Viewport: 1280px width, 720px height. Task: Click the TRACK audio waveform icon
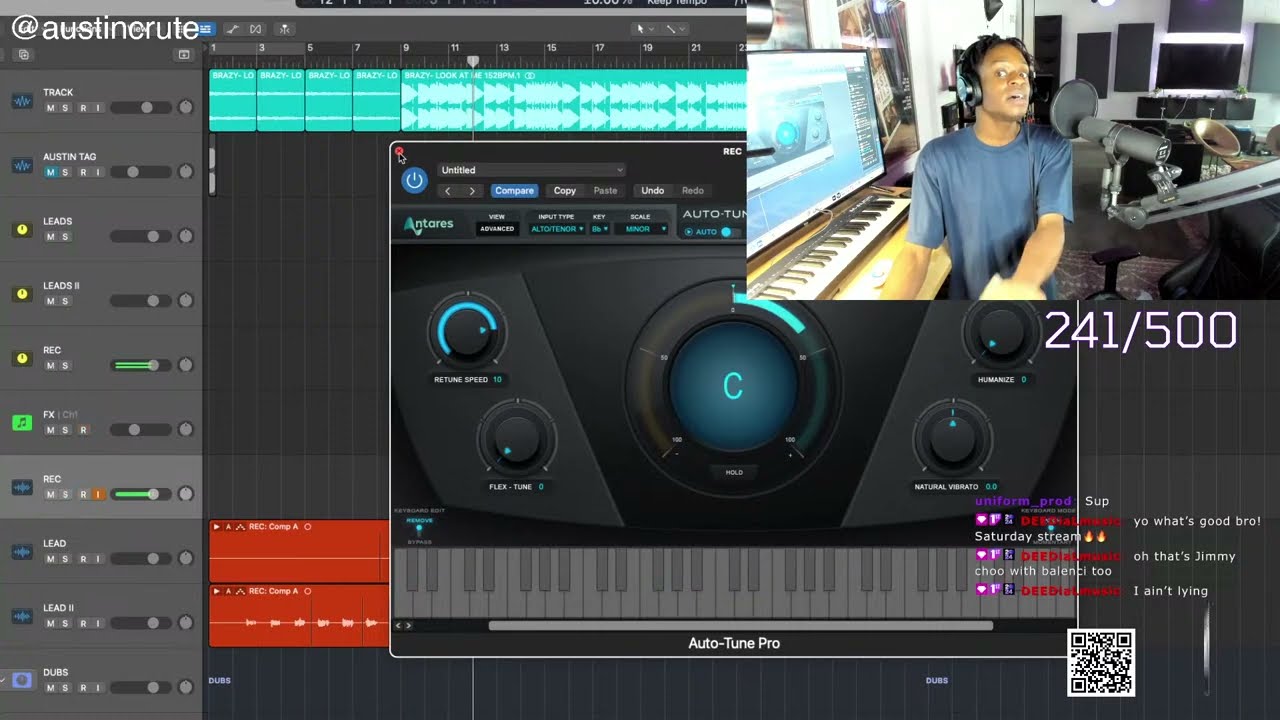22,101
